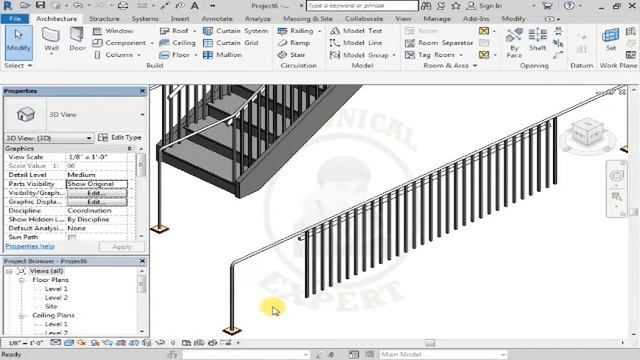
Task: Pick the Curtain Grid tool
Action: pos(231,43)
